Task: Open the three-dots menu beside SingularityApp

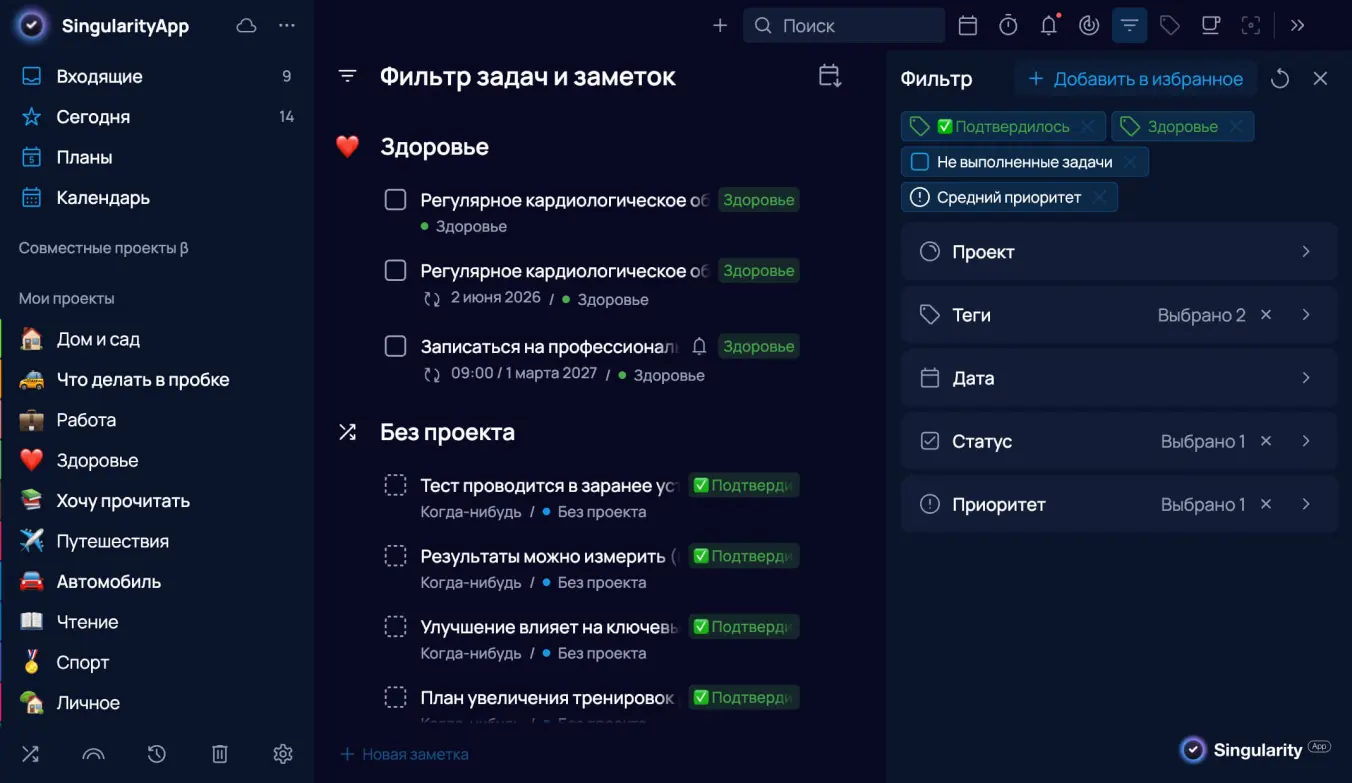Action: (x=287, y=26)
